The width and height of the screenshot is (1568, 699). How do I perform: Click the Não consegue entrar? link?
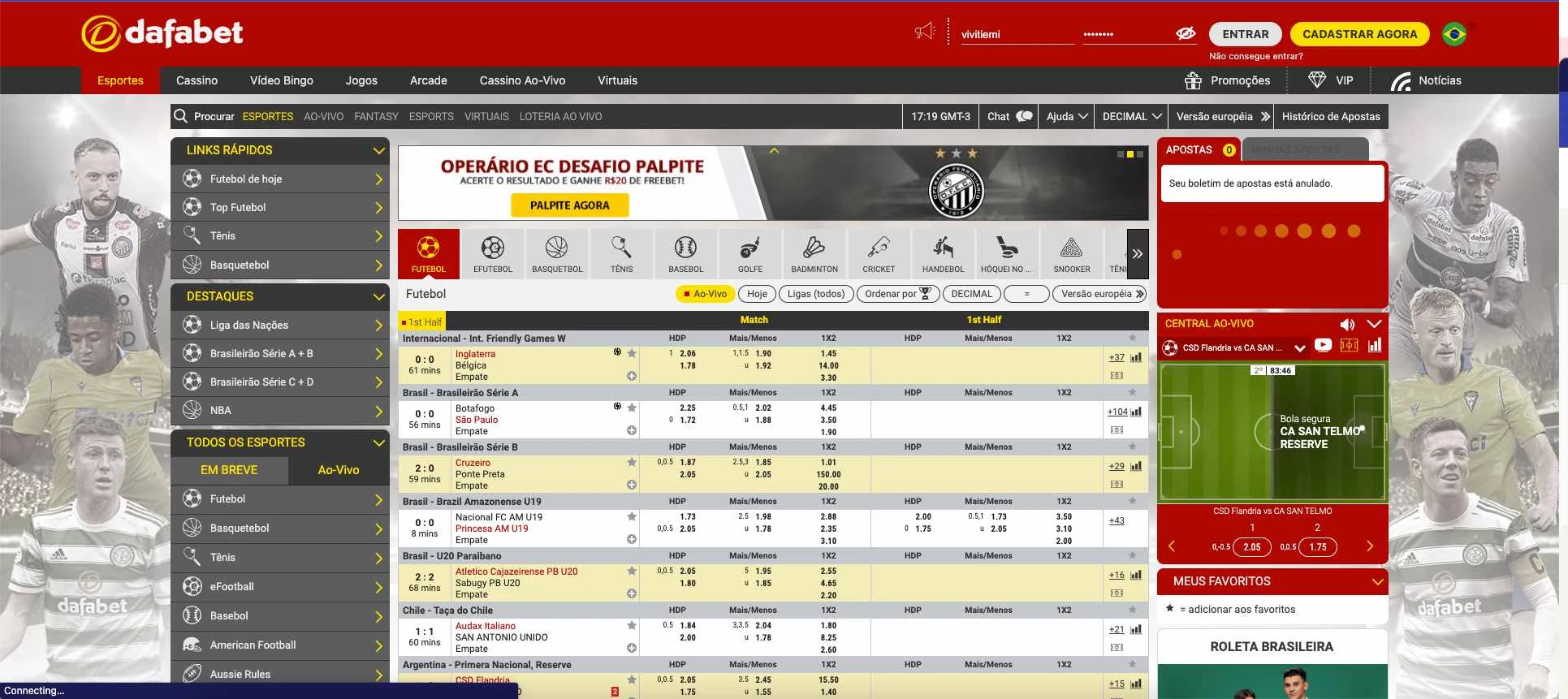click(x=1255, y=56)
